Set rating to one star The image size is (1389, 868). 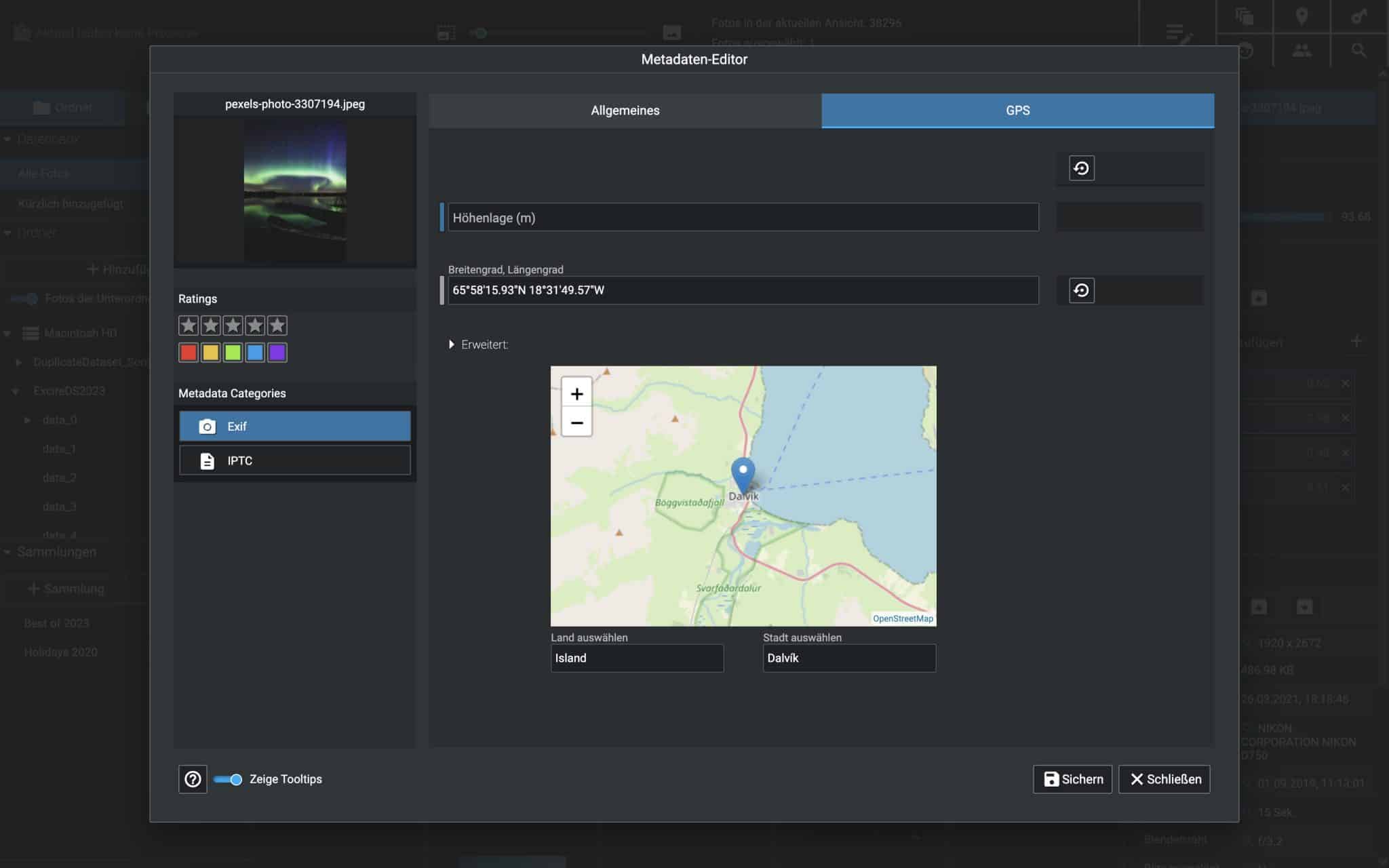189,325
